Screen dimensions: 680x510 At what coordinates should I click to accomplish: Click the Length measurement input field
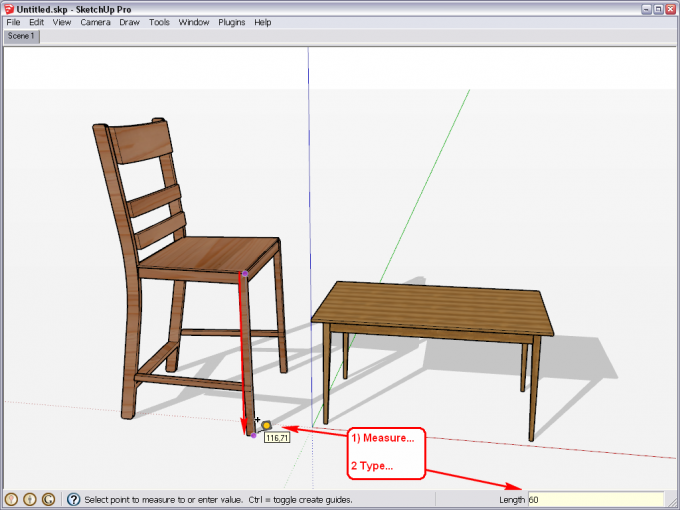595,500
